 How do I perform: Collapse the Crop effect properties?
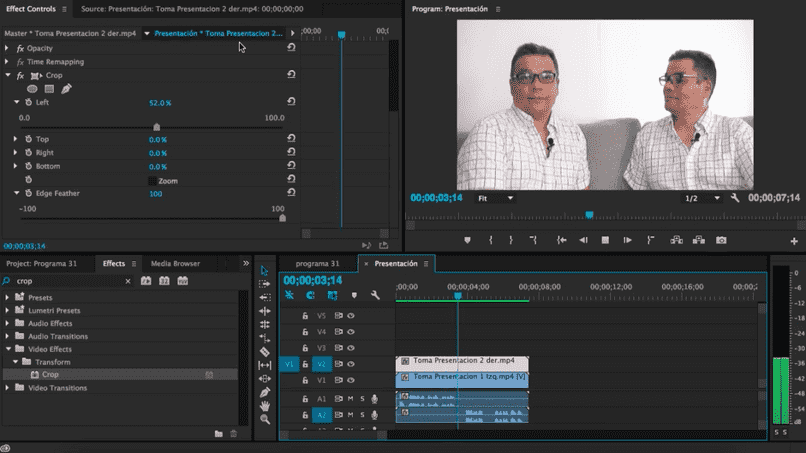coord(8,75)
